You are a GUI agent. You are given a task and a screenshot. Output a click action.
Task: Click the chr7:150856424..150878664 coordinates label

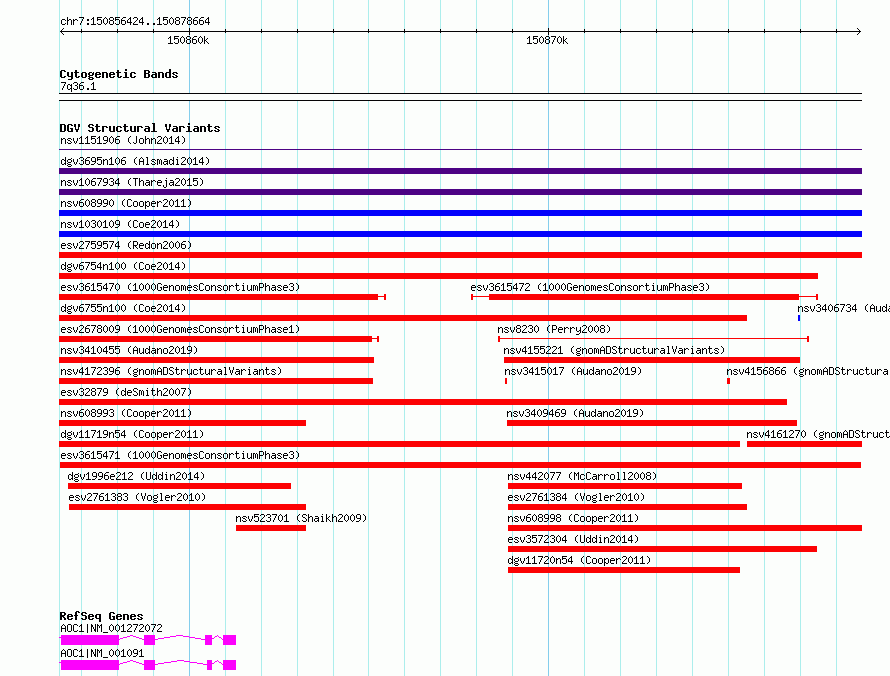pos(135,21)
